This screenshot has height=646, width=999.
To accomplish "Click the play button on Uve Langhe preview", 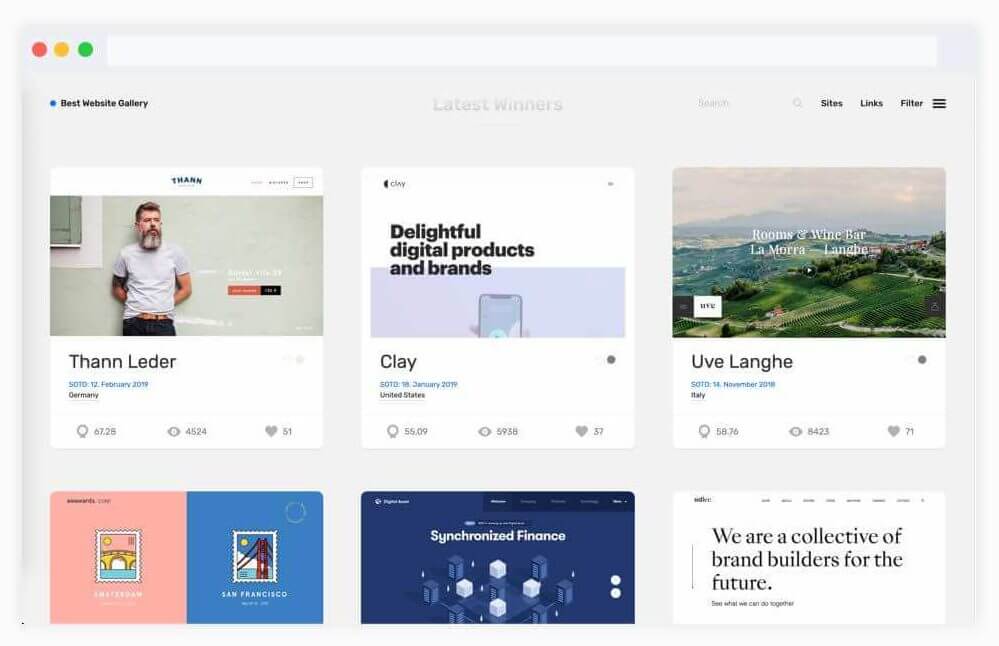I will coord(809,270).
